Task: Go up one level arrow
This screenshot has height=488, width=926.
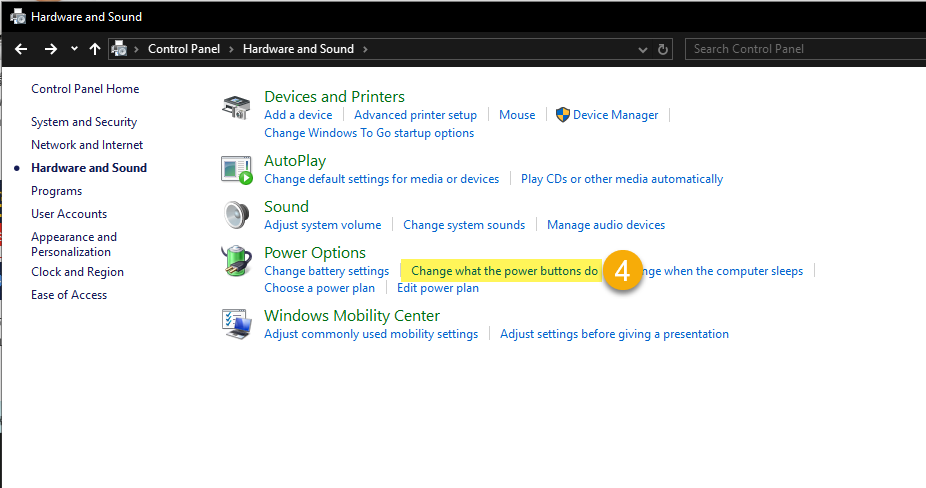Action: point(94,49)
